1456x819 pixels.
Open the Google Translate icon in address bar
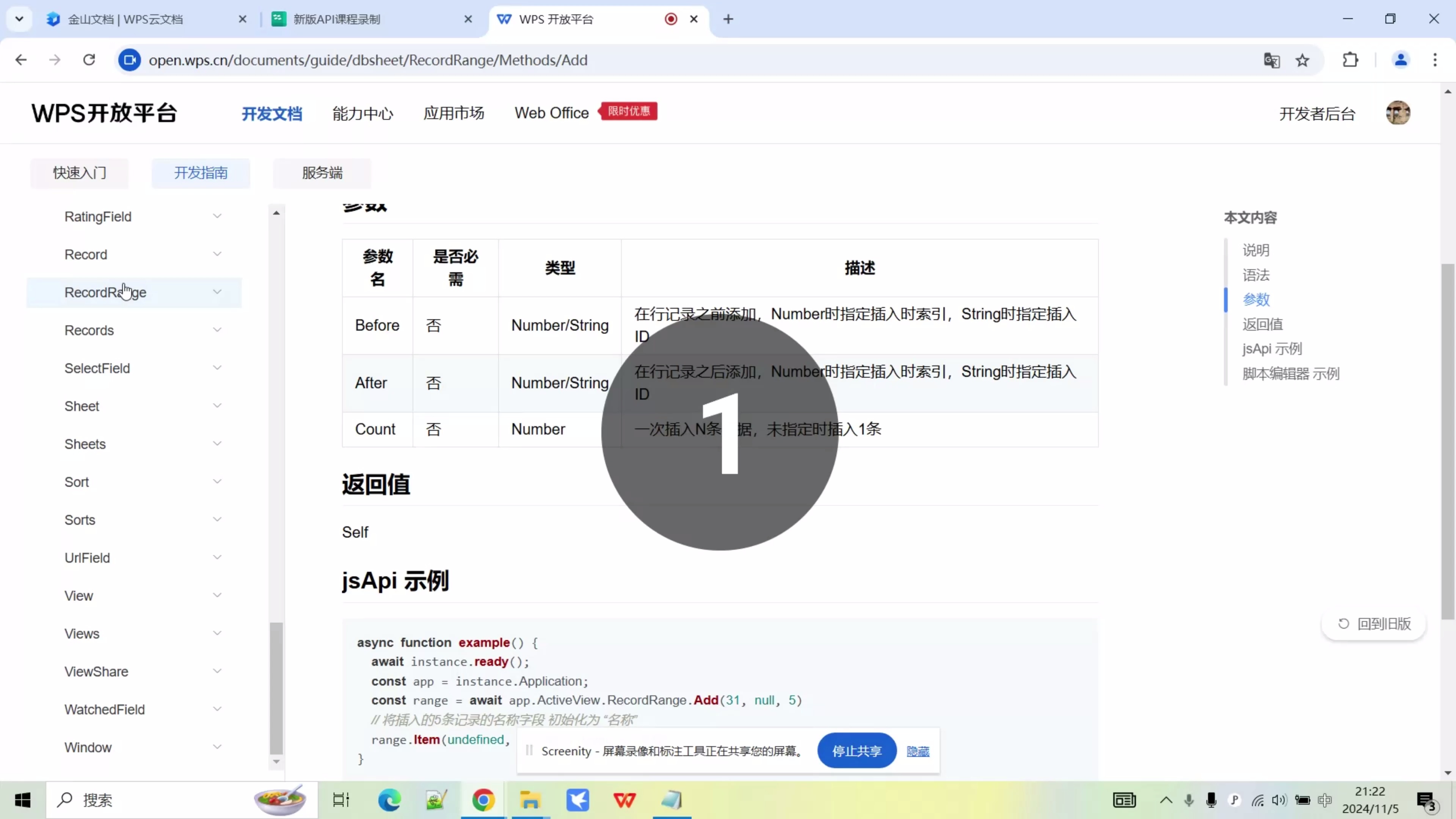click(1271, 60)
